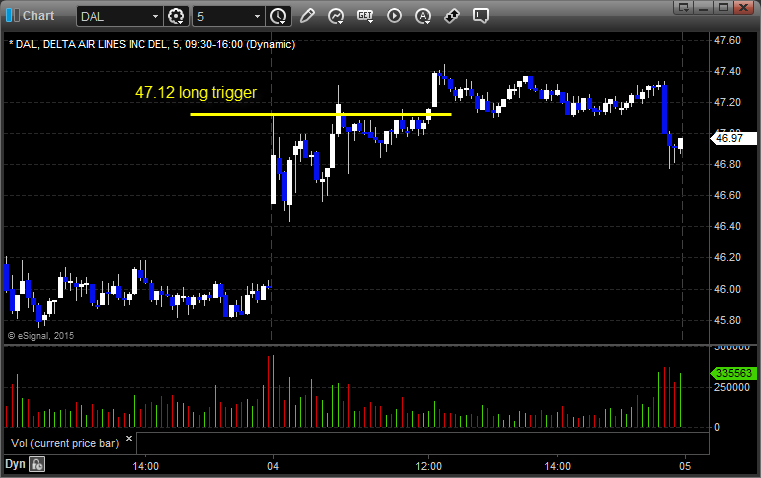
Task: Click the 04 date label on time axis
Action: tap(273, 466)
